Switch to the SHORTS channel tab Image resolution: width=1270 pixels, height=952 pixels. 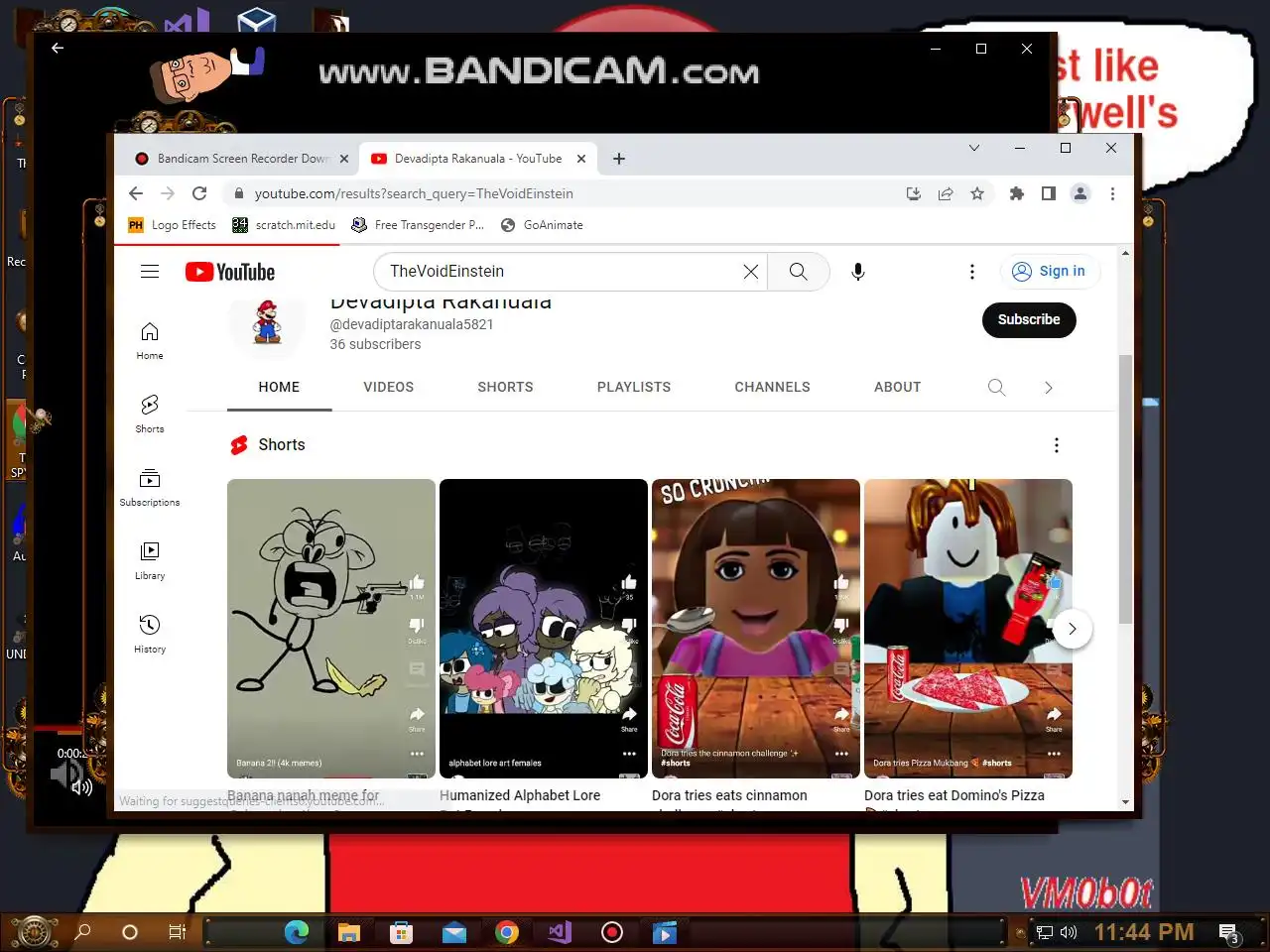[505, 387]
